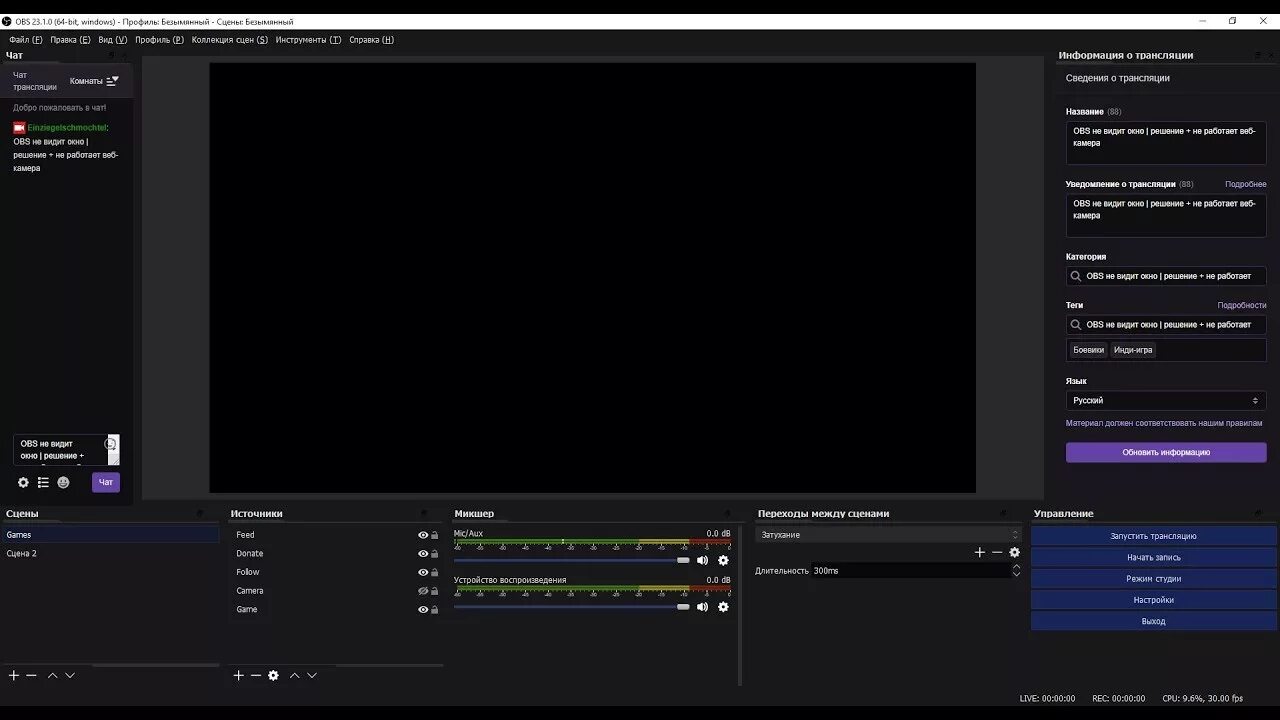
Task: Toggle lock on the Game source
Action: [x=434, y=610]
